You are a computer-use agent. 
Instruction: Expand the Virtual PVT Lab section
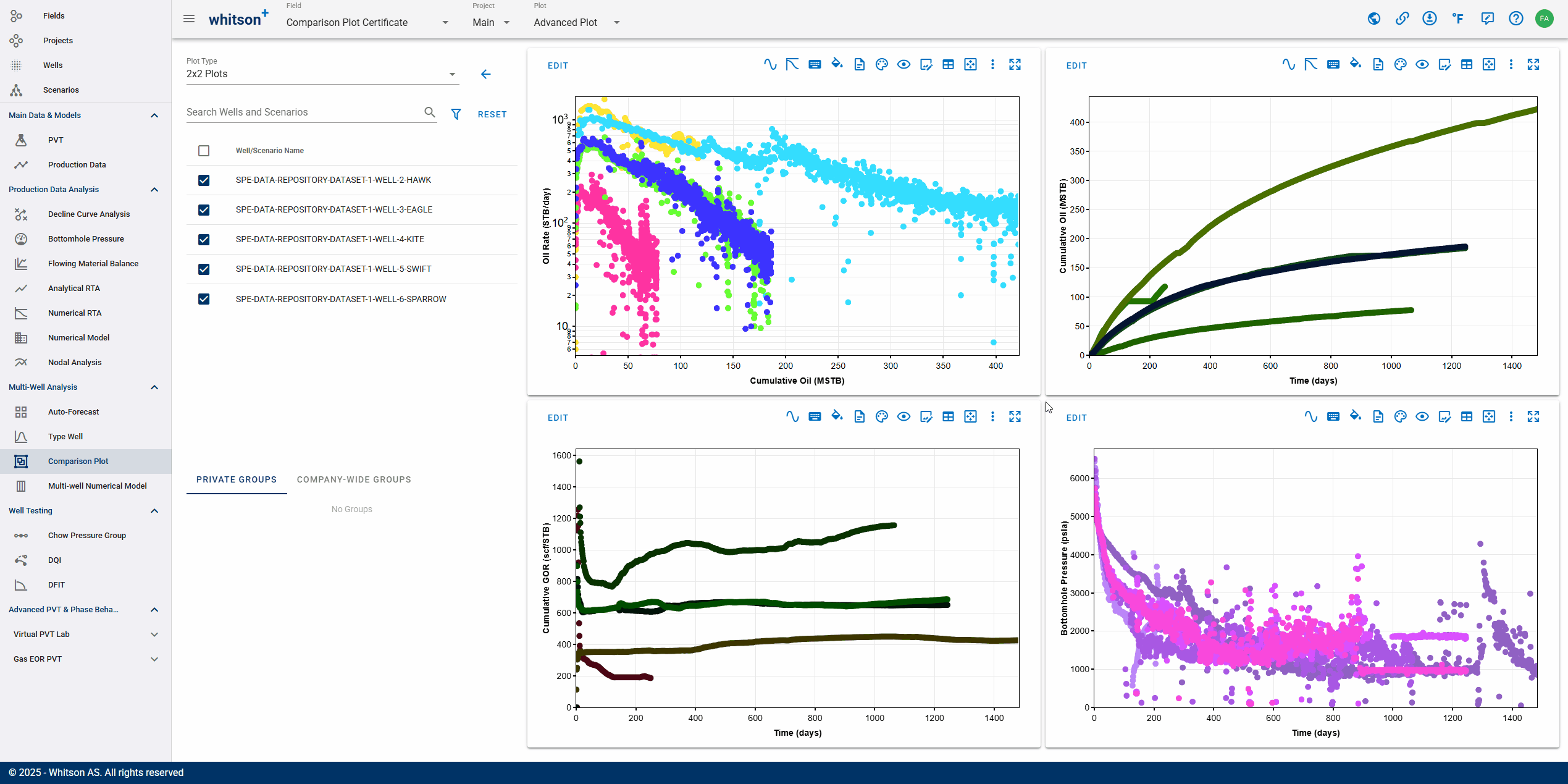pyautogui.click(x=154, y=634)
